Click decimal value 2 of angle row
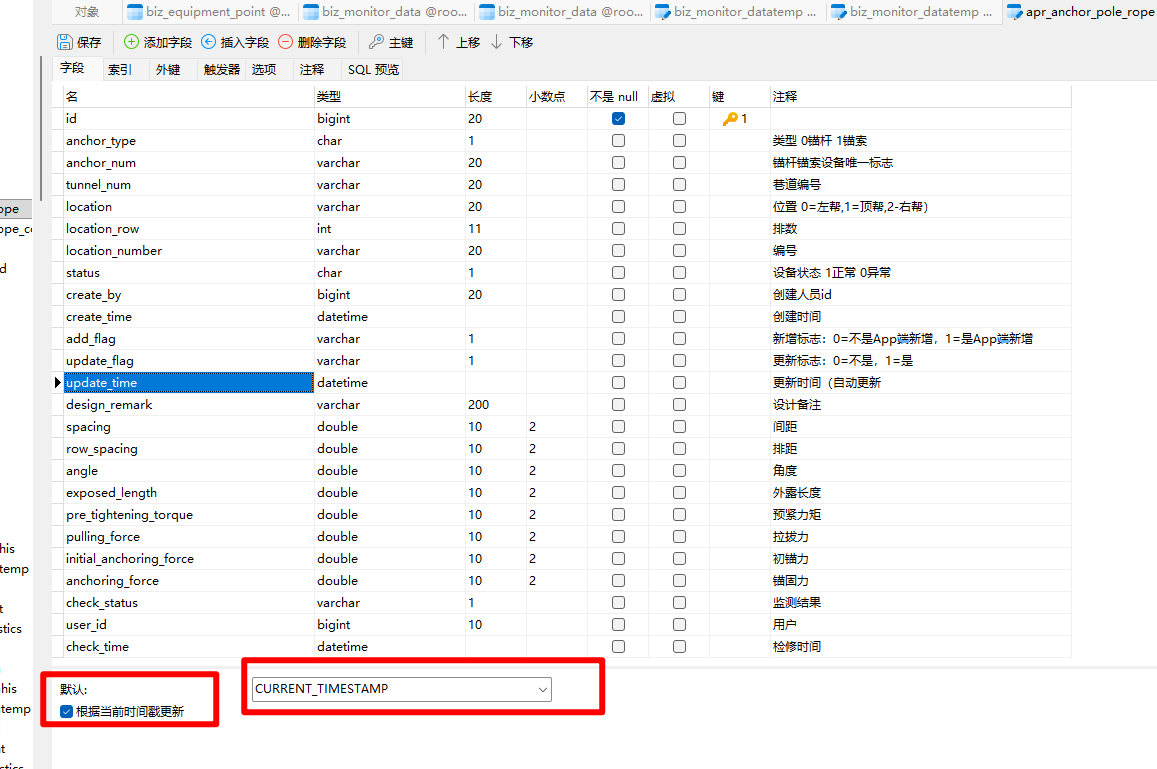The width and height of the screenshot is (1157, 769). pos(533,471)
